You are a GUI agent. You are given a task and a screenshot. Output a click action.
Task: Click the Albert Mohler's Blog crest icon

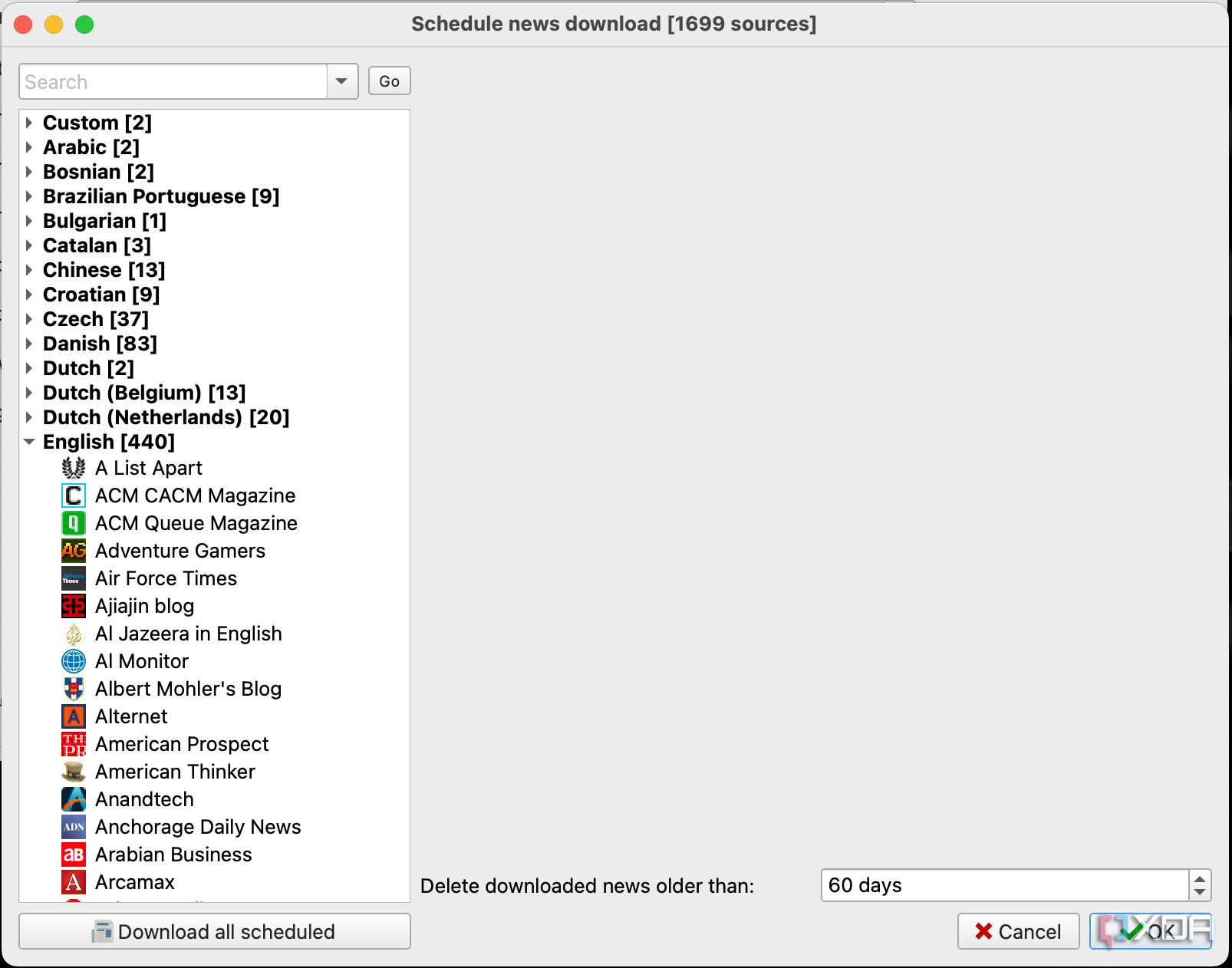(74, 689)
